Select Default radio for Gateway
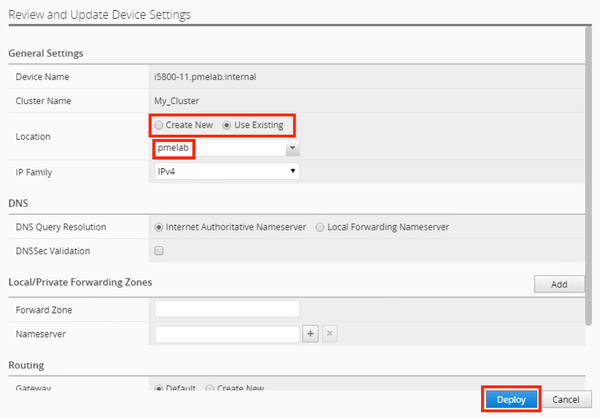The height and width of the screenshot is (418, 600). pos(159,387)
